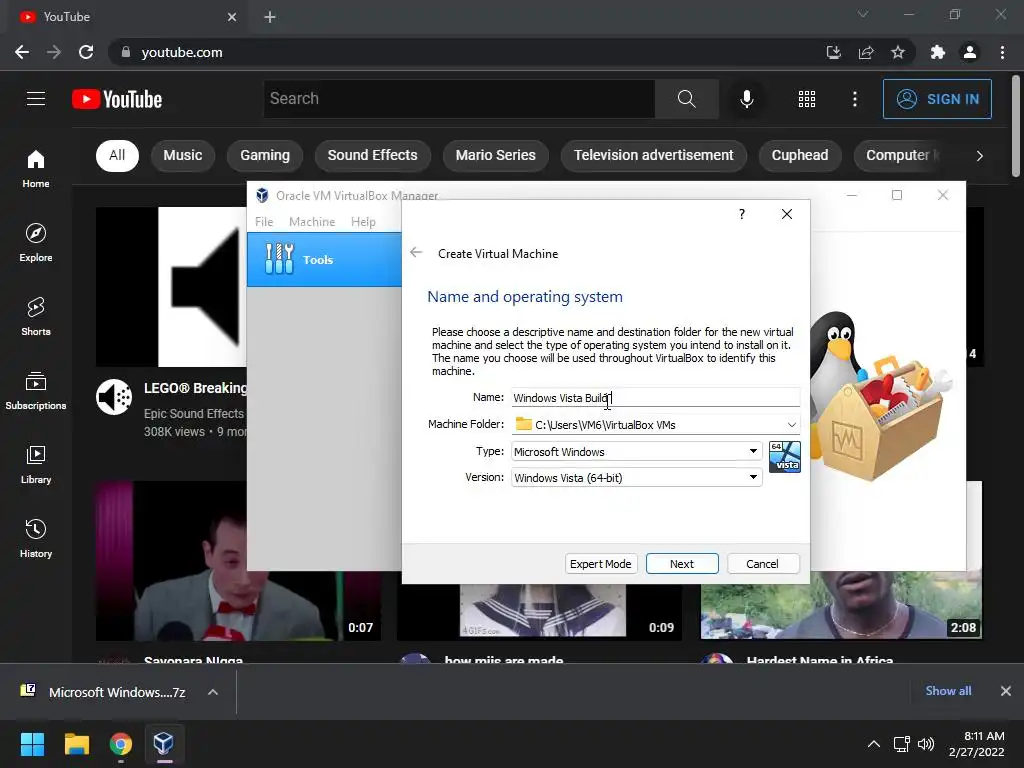Open History in YouTube sidebar
The width and height of the screenshot is (1024, 768).
click(36, 539)
